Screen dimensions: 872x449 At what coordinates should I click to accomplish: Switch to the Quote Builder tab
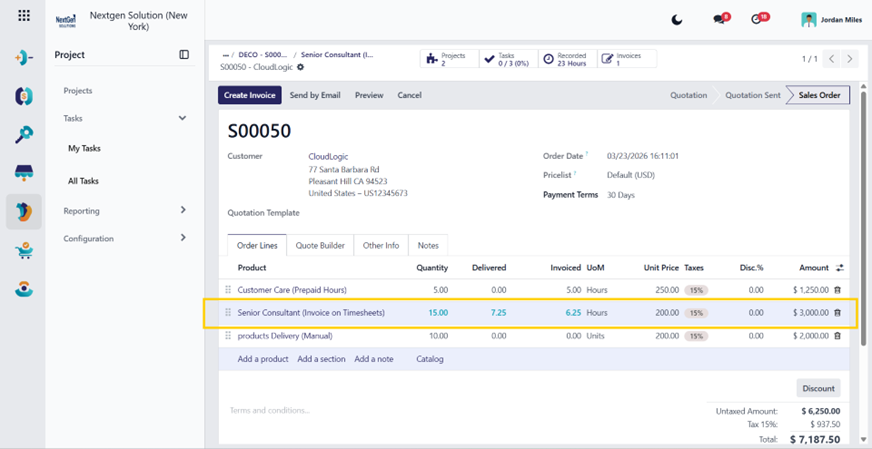(x=320, y=245)
